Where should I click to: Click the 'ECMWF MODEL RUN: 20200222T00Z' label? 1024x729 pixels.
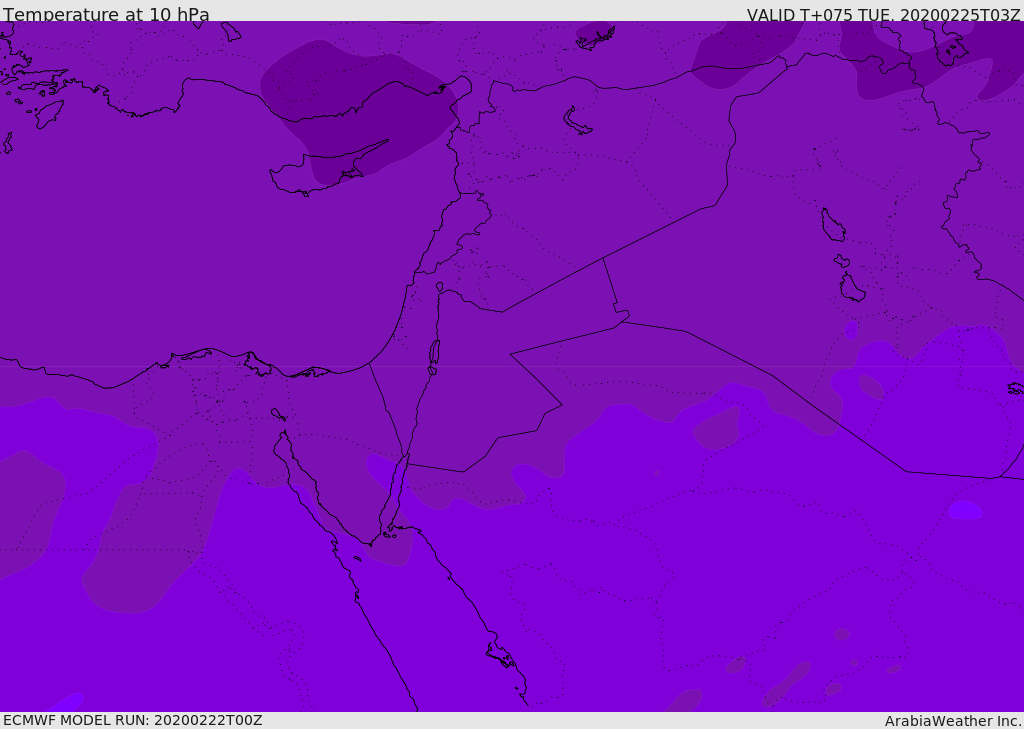(133, 720)
